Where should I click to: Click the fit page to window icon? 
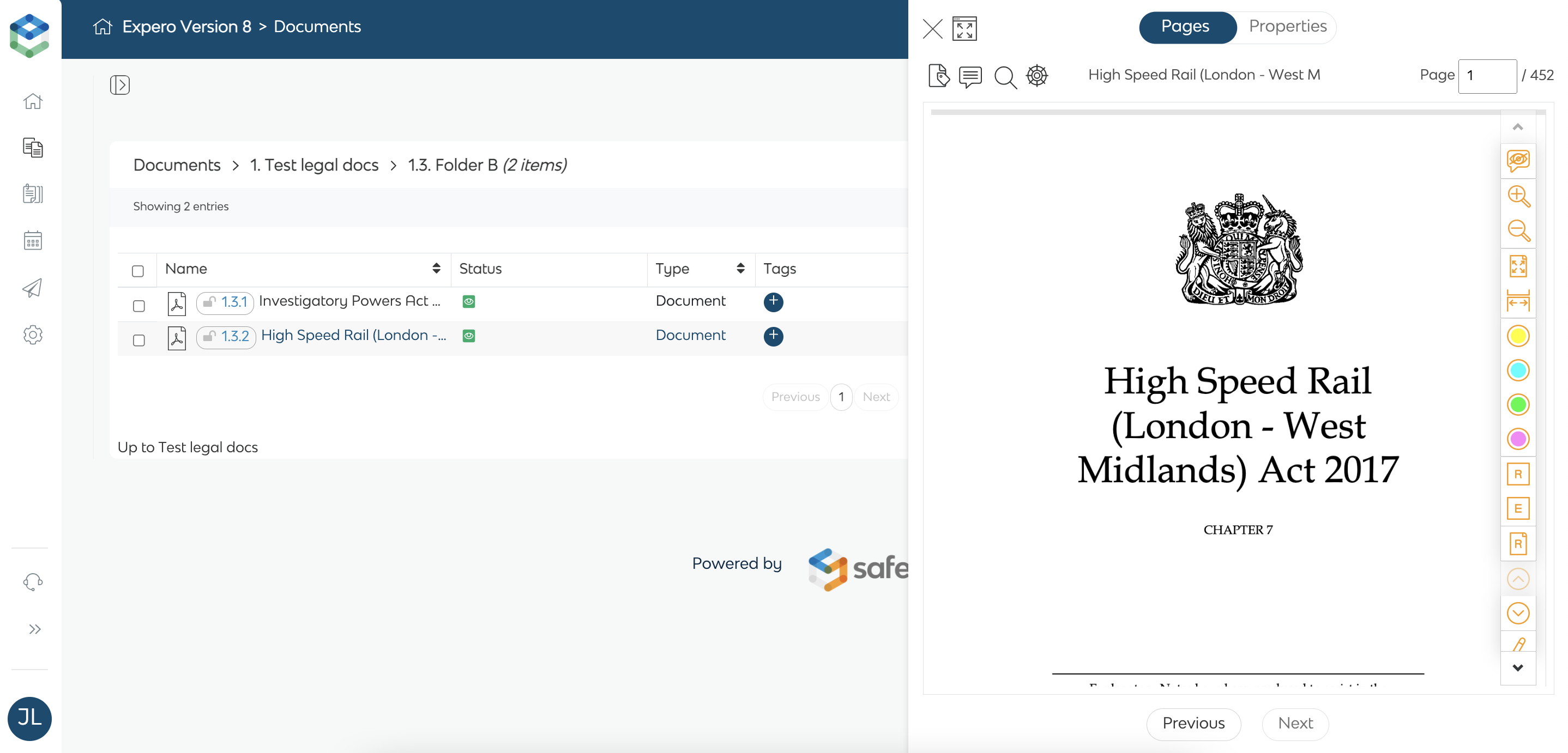point(1518,266)
